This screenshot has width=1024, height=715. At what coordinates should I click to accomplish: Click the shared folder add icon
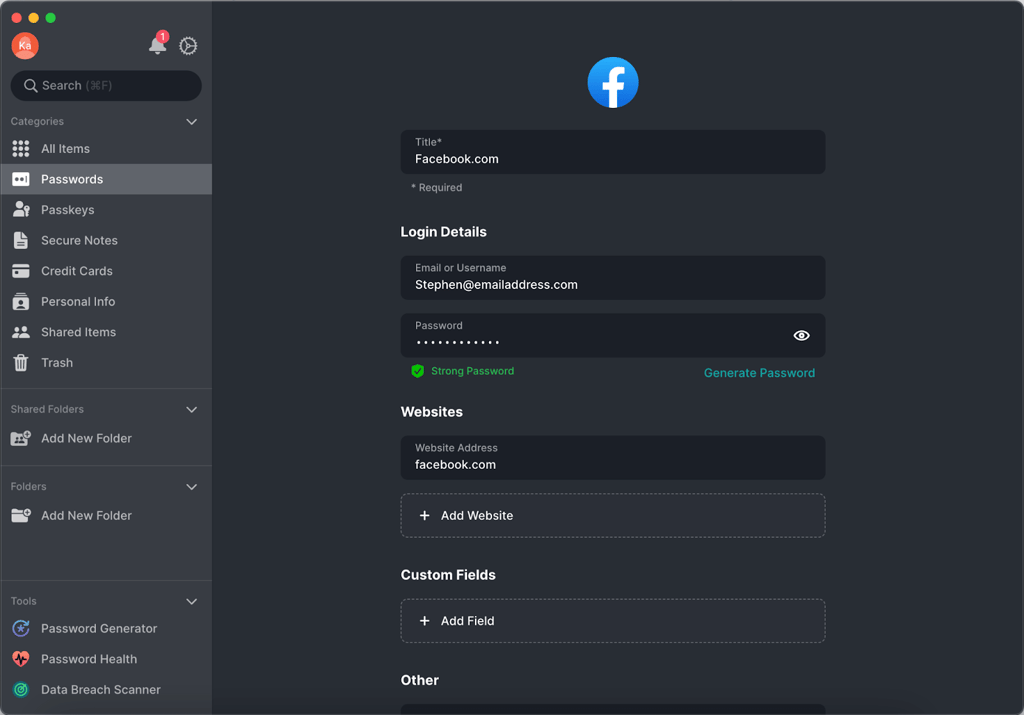[x=21, y=438]
